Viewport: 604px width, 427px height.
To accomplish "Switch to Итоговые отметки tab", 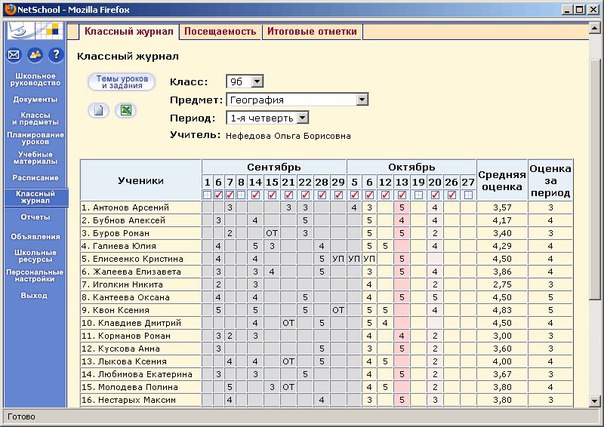I will click(x=311, y=32).
